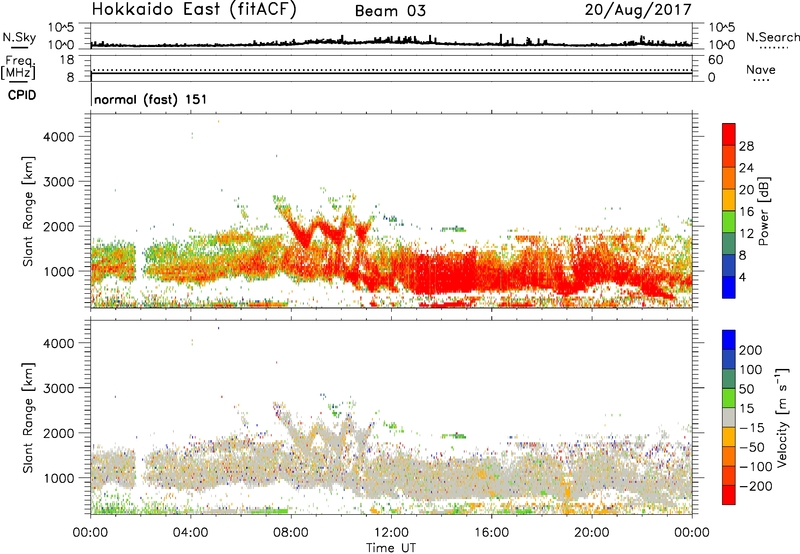800x554 pixels.
Task: Click the '04:00' time tick label
Action: coord(191,533)
